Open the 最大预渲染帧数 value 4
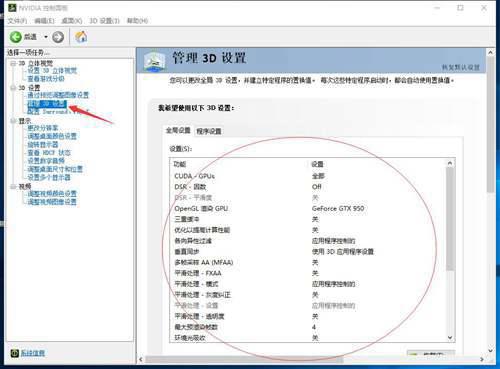The image size is (500, 369). (314, 327)
